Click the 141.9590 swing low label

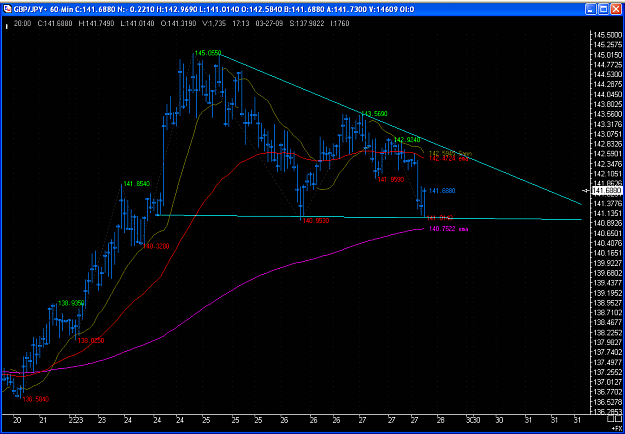point(391,180)
